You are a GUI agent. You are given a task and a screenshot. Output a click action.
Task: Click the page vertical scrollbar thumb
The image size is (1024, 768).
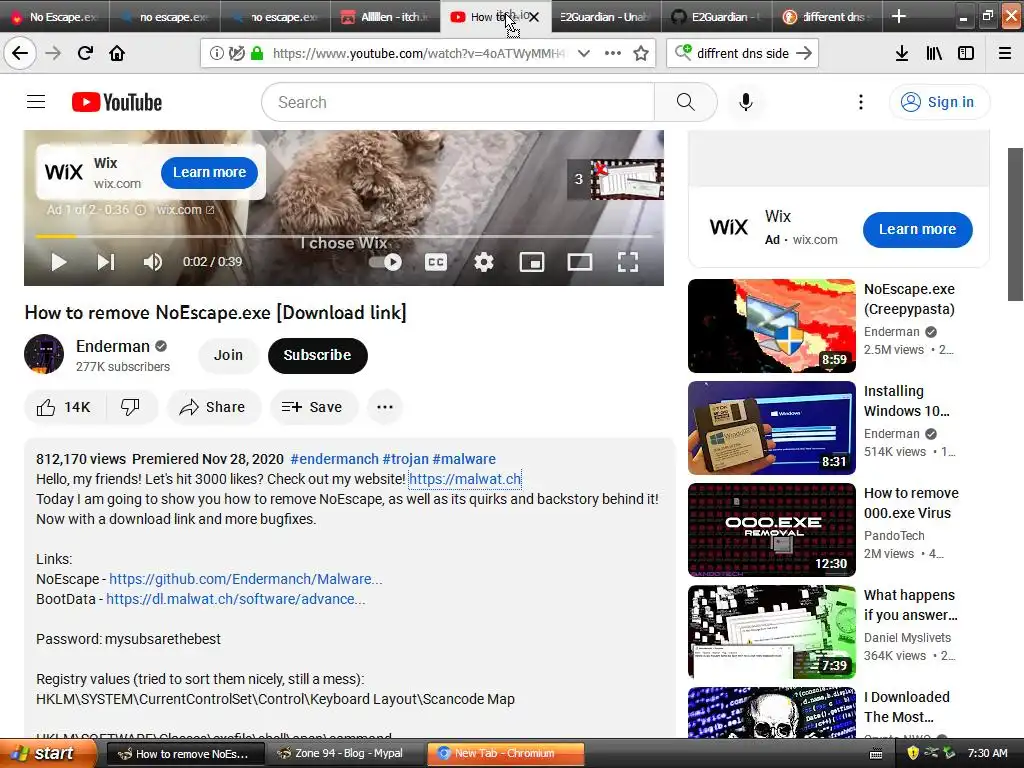(x=1015, y=224)
